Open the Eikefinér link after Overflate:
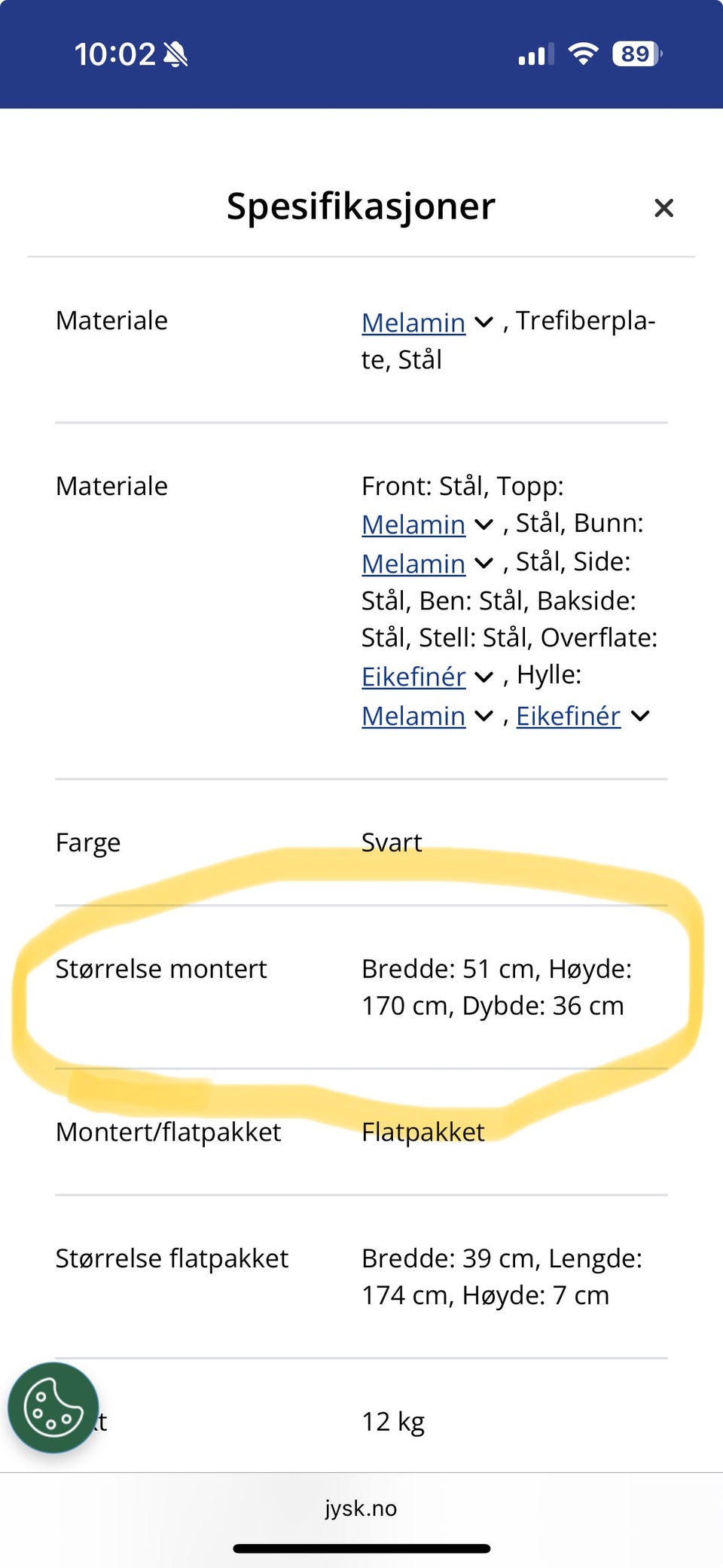723x1568 pixels. click(413, 677)
